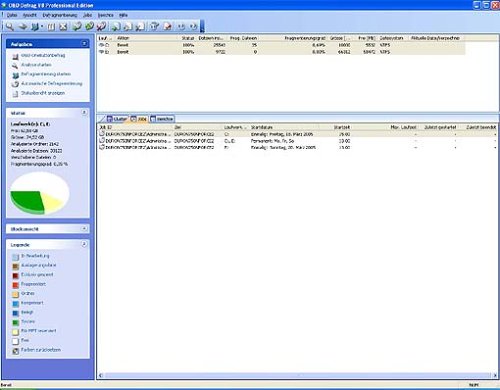Click the Analyse starten link
The width and height of the screenshot is (500, 390).
[36, 65]
